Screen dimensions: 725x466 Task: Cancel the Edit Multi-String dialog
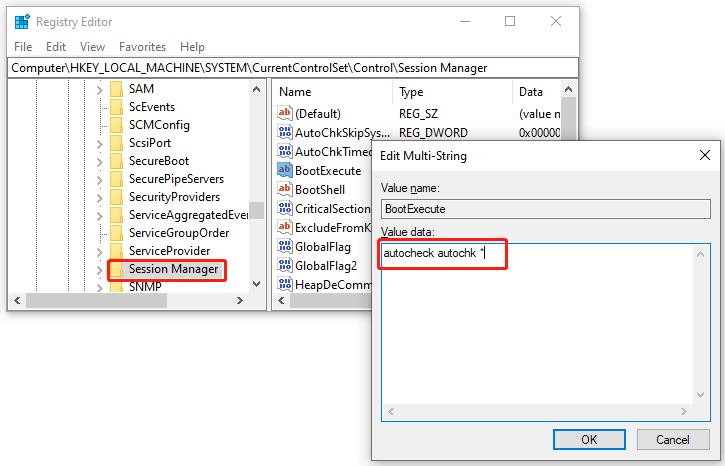tap(672, 439)
